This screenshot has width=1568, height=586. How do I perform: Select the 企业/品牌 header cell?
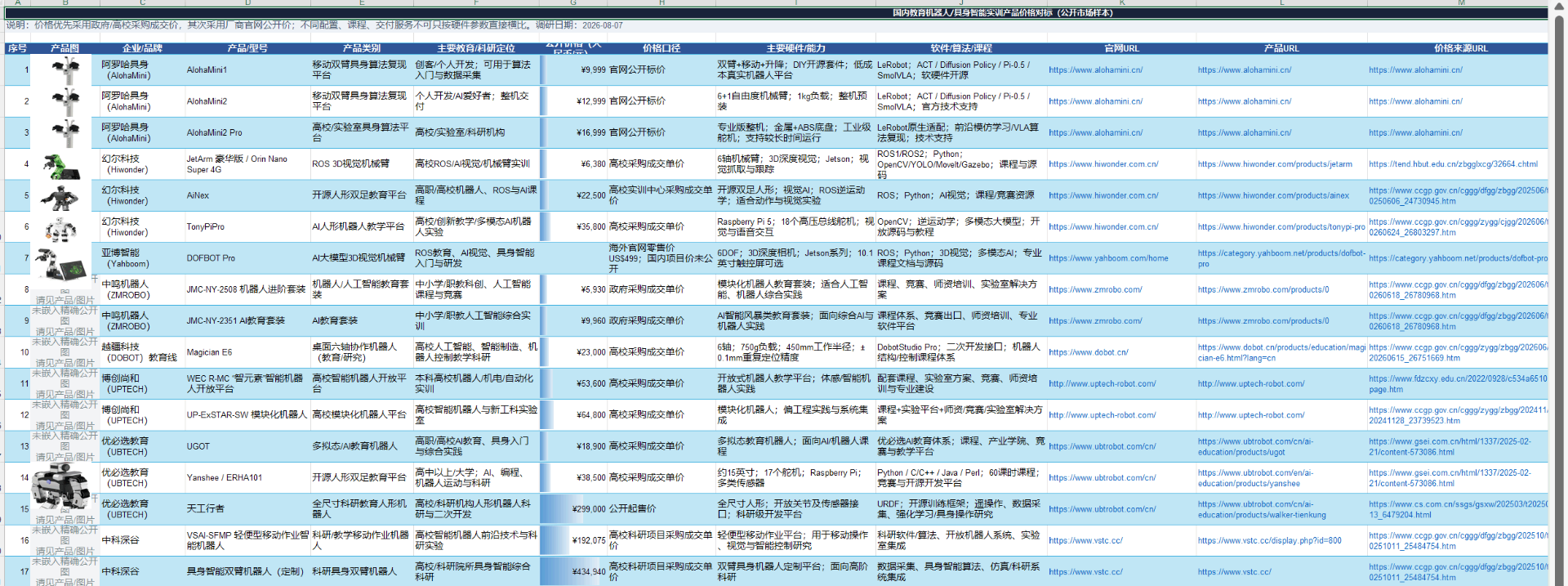(142, 48)
